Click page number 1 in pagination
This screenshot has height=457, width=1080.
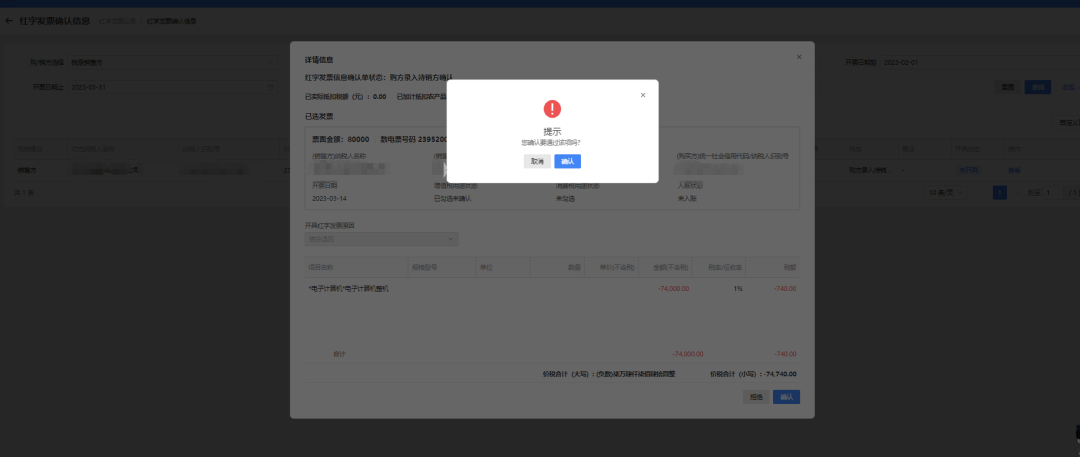pyautogui.click(x=1000, y=193)
